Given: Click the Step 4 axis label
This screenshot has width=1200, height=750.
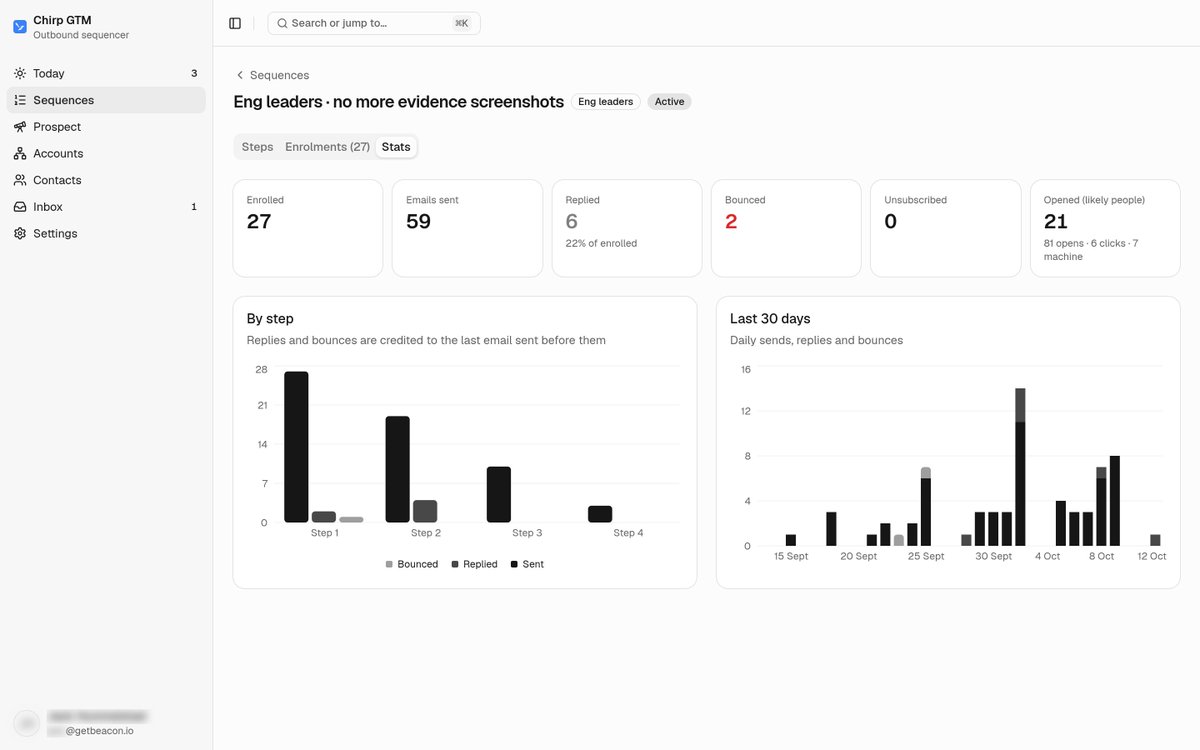Looking at the screenshot, I should (629, 533).
